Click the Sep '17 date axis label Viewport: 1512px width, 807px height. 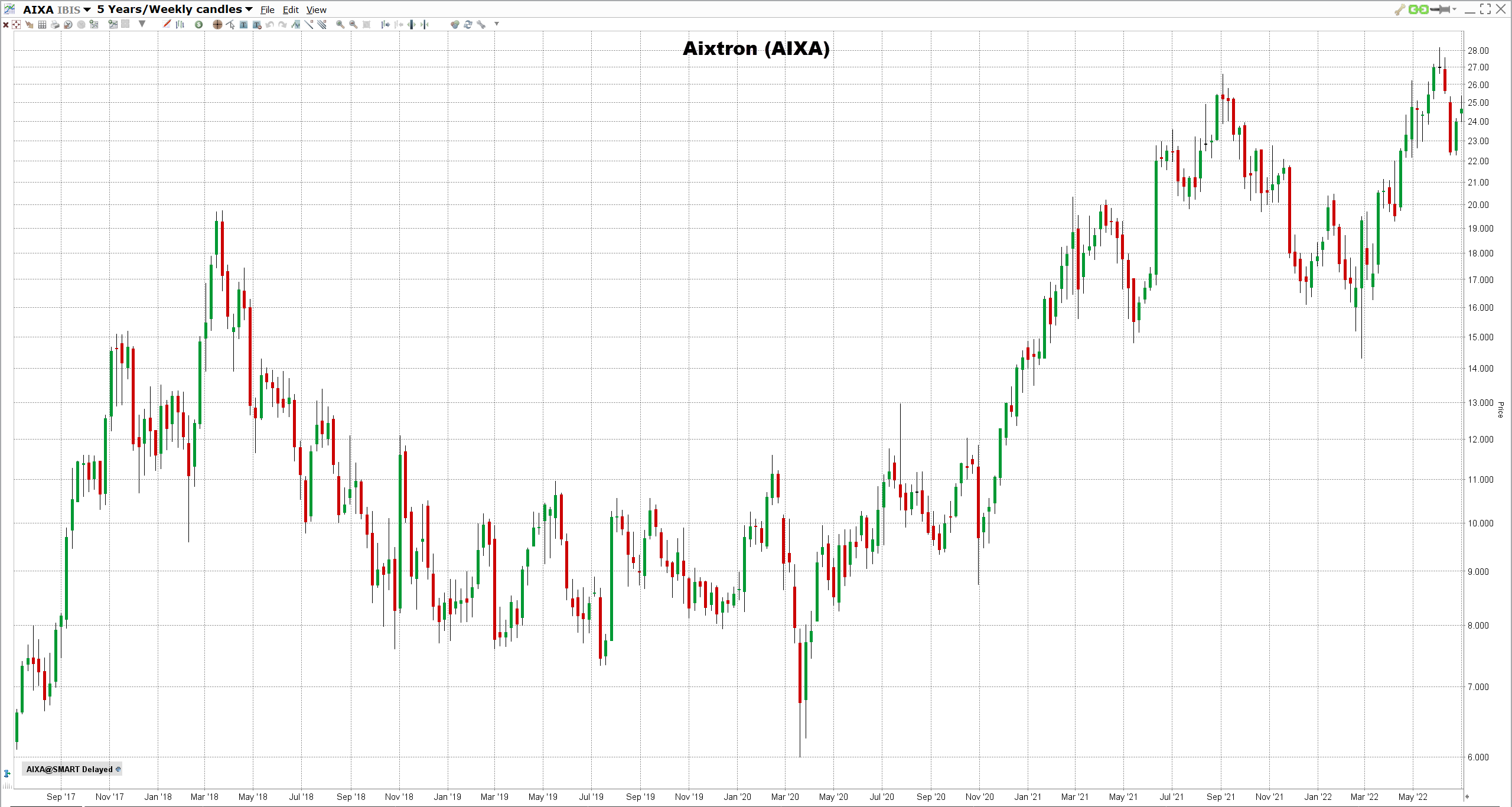tap(61, 797)
